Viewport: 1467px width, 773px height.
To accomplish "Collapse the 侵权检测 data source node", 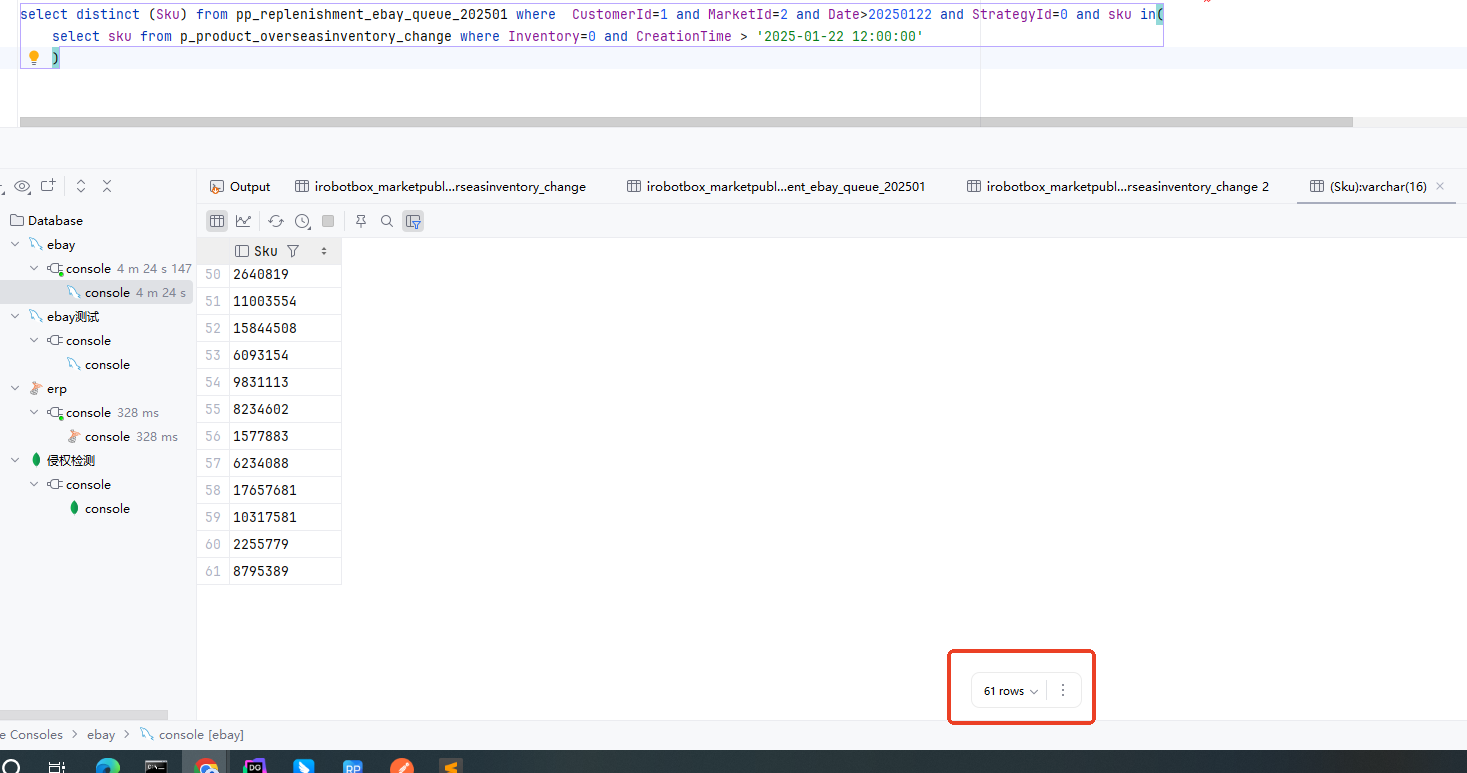I will pos(15,460).
